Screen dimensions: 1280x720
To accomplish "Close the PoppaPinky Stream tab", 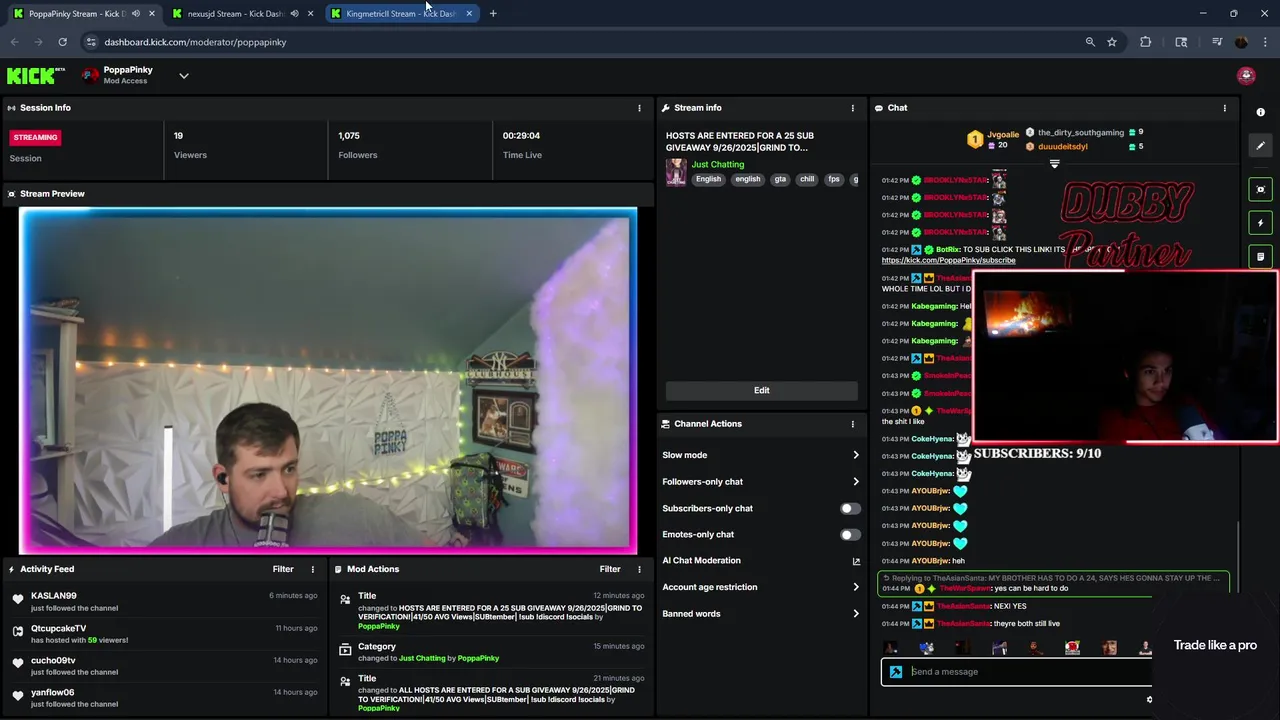I will (152, 14).
